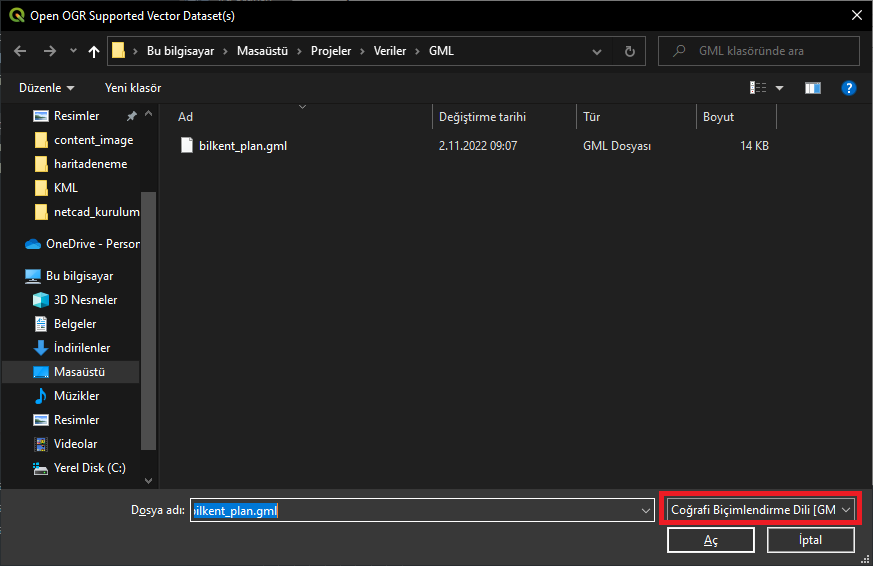873x566 pixels.
Task: Open İndirilenler folder
Action: (x=82, y=347)
